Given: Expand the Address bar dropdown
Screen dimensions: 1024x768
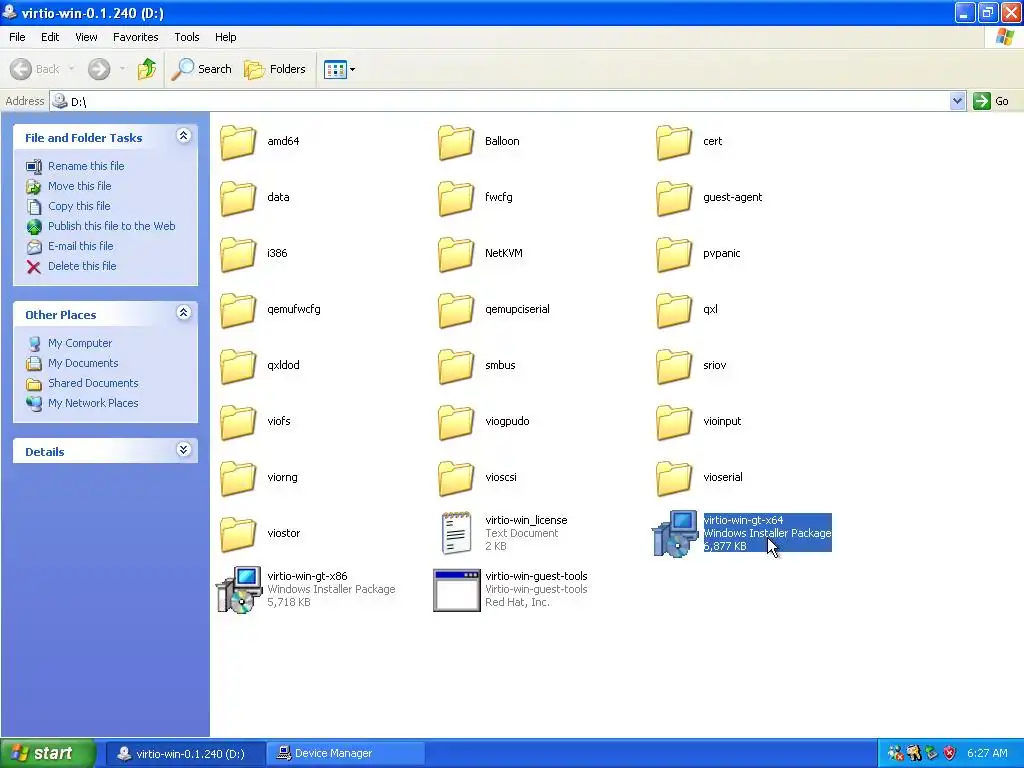Looking at the screenshot, I should (x=957, y=101).
